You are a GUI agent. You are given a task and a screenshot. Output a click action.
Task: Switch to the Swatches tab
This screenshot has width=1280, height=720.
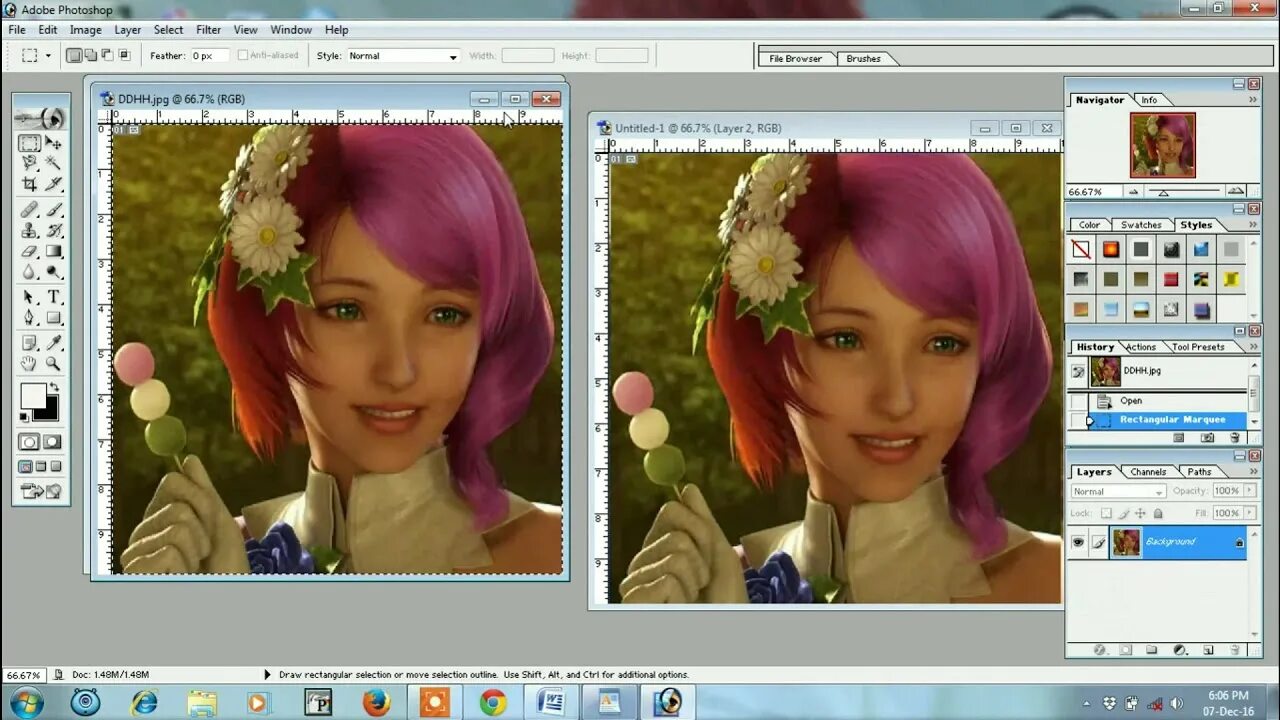(x=1141, y=225)
